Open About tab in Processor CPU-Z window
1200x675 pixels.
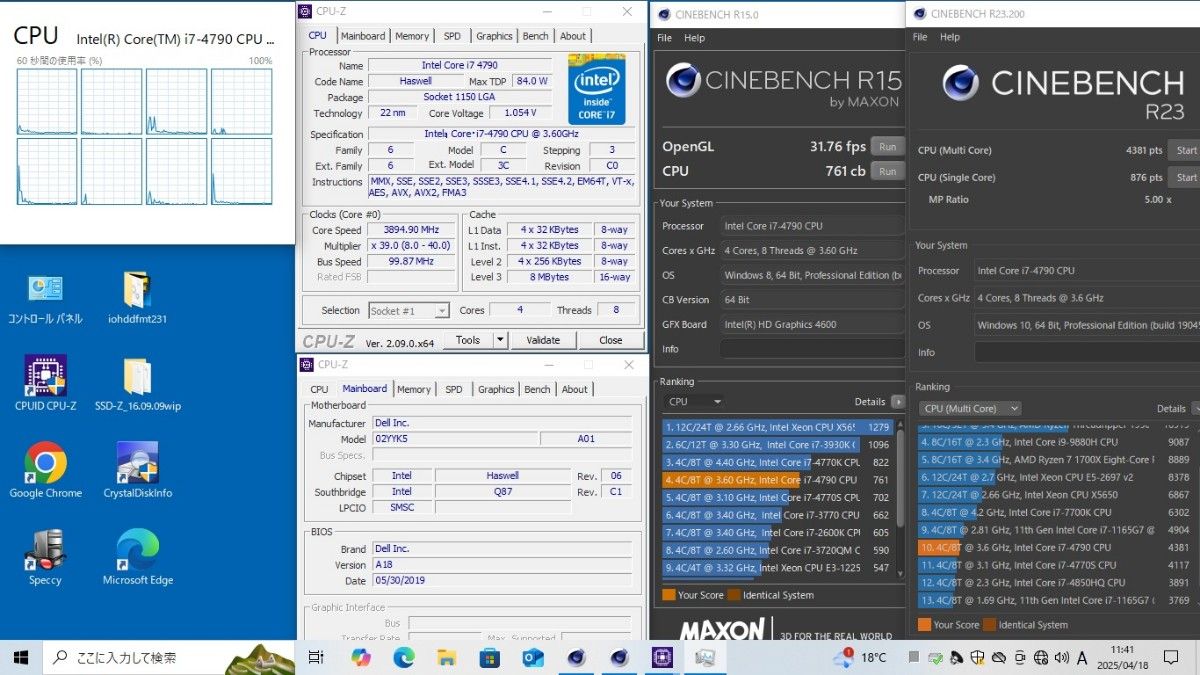[x=573, y=36]
